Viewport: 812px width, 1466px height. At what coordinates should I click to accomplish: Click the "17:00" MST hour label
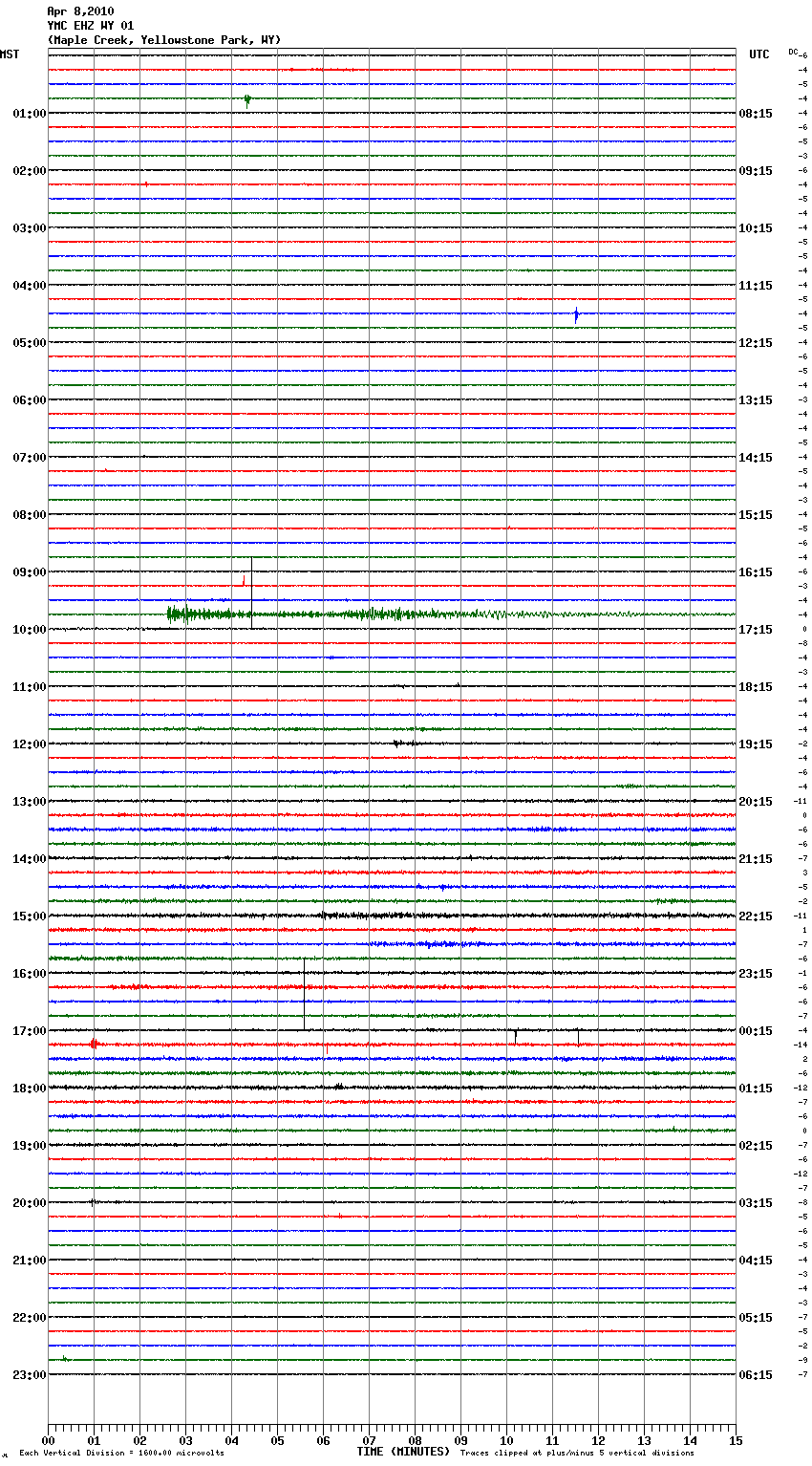point(30,1031)
